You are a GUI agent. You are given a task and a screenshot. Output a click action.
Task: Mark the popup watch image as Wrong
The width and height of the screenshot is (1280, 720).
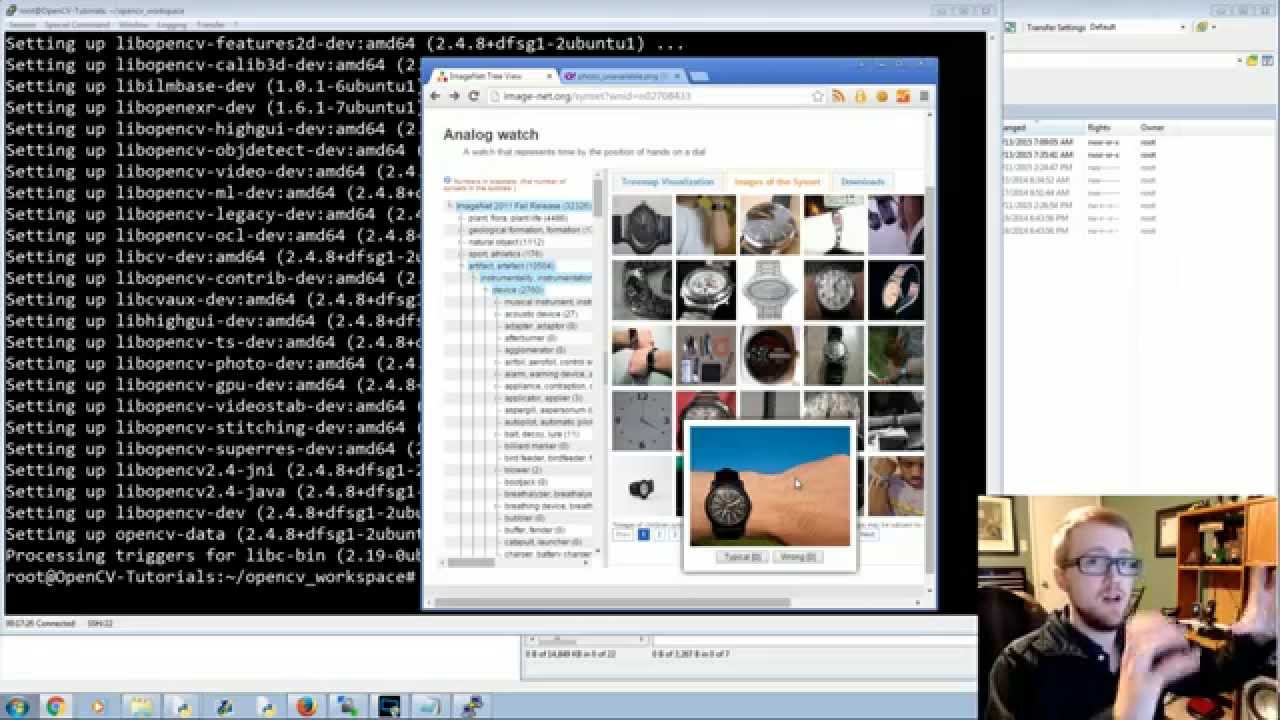point(798,557)
